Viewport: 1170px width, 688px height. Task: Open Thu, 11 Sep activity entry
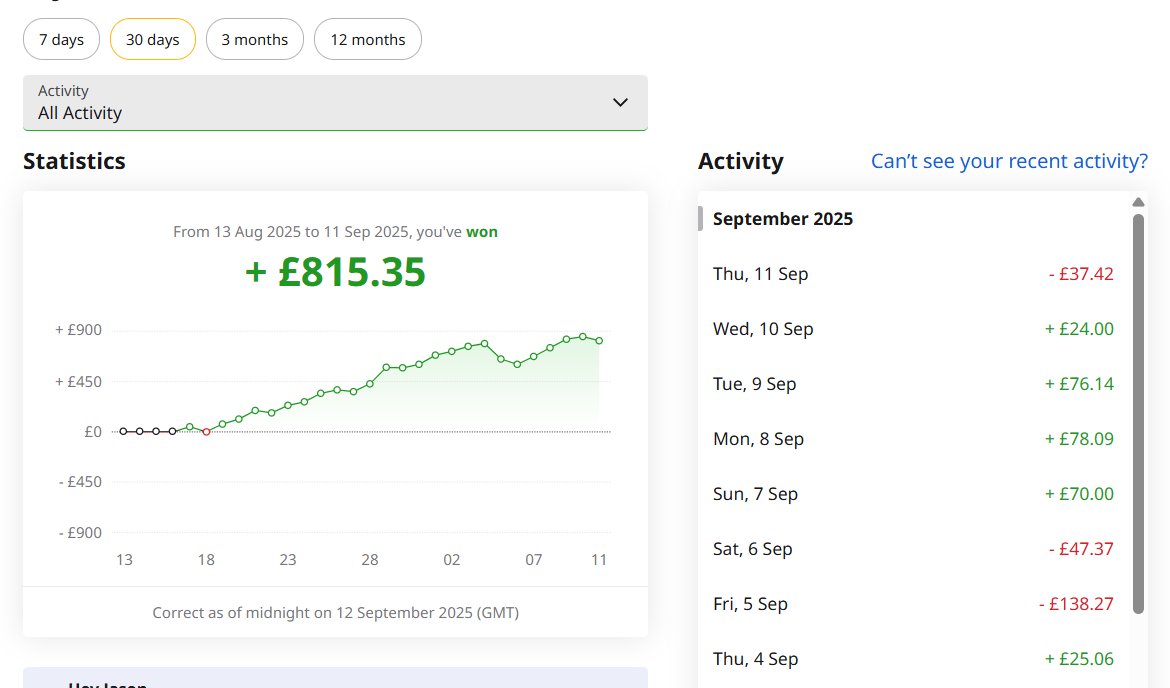[x=913, y=274]
